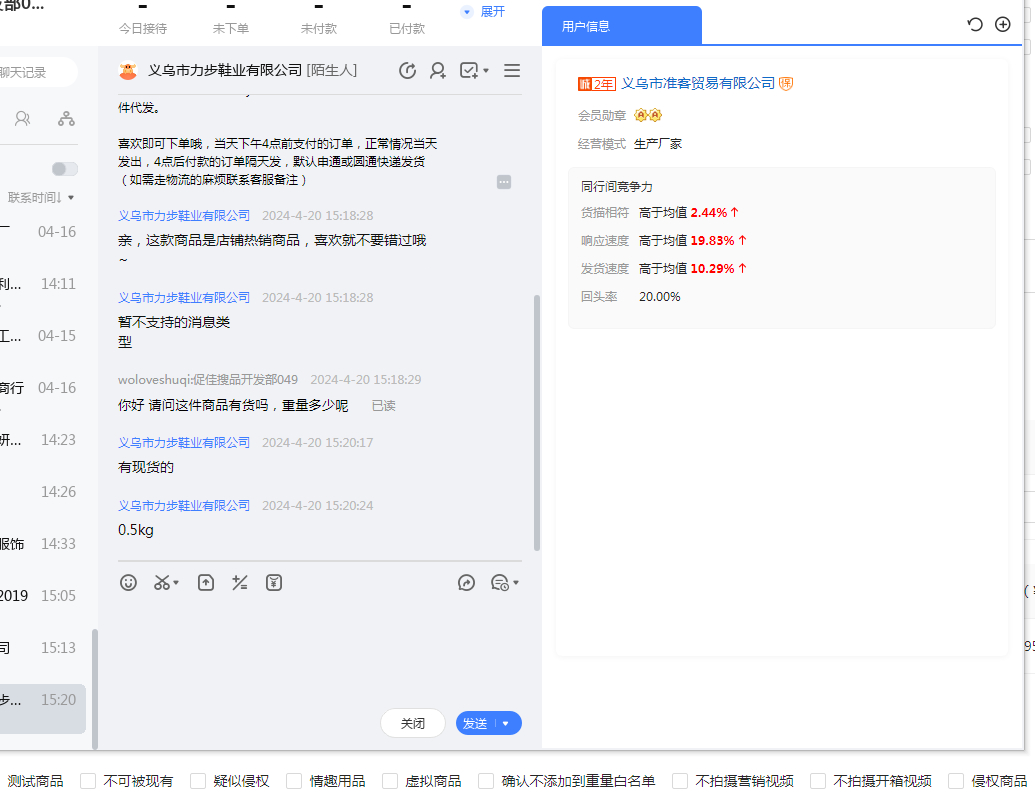Click the 关闭 button
1035x804 pixels.
(413, 723)
